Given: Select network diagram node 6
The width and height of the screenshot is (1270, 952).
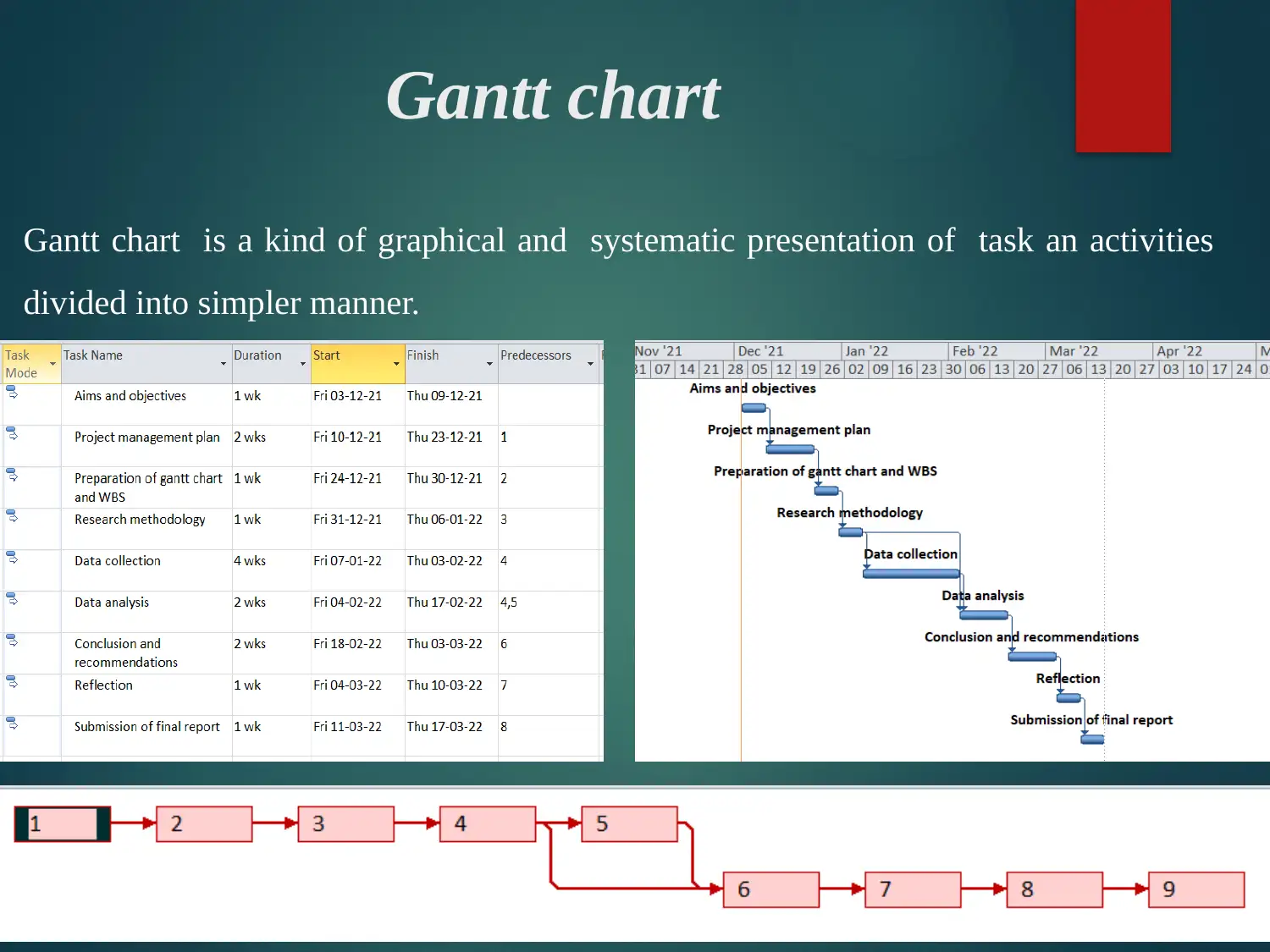Looking at the screenshot, I should [x=771, y=889].
